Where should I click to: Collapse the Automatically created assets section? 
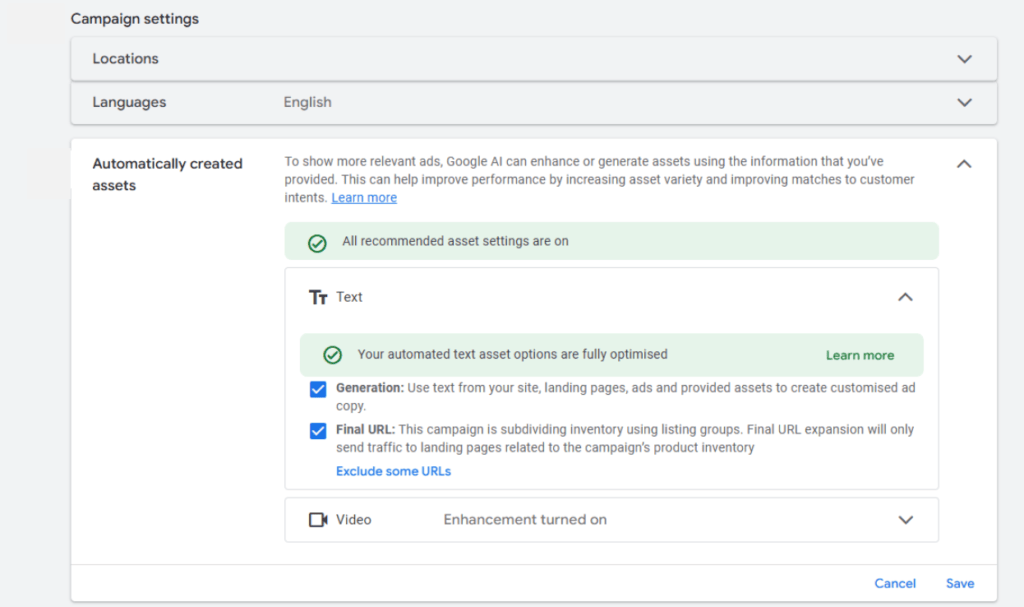click(x=963, y=162)
